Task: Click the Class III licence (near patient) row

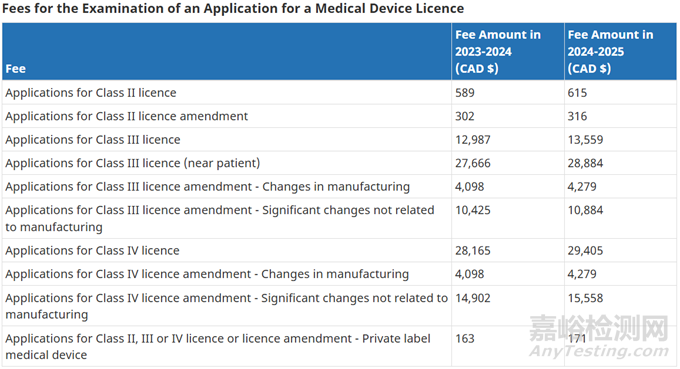Action: click(339, 163)
